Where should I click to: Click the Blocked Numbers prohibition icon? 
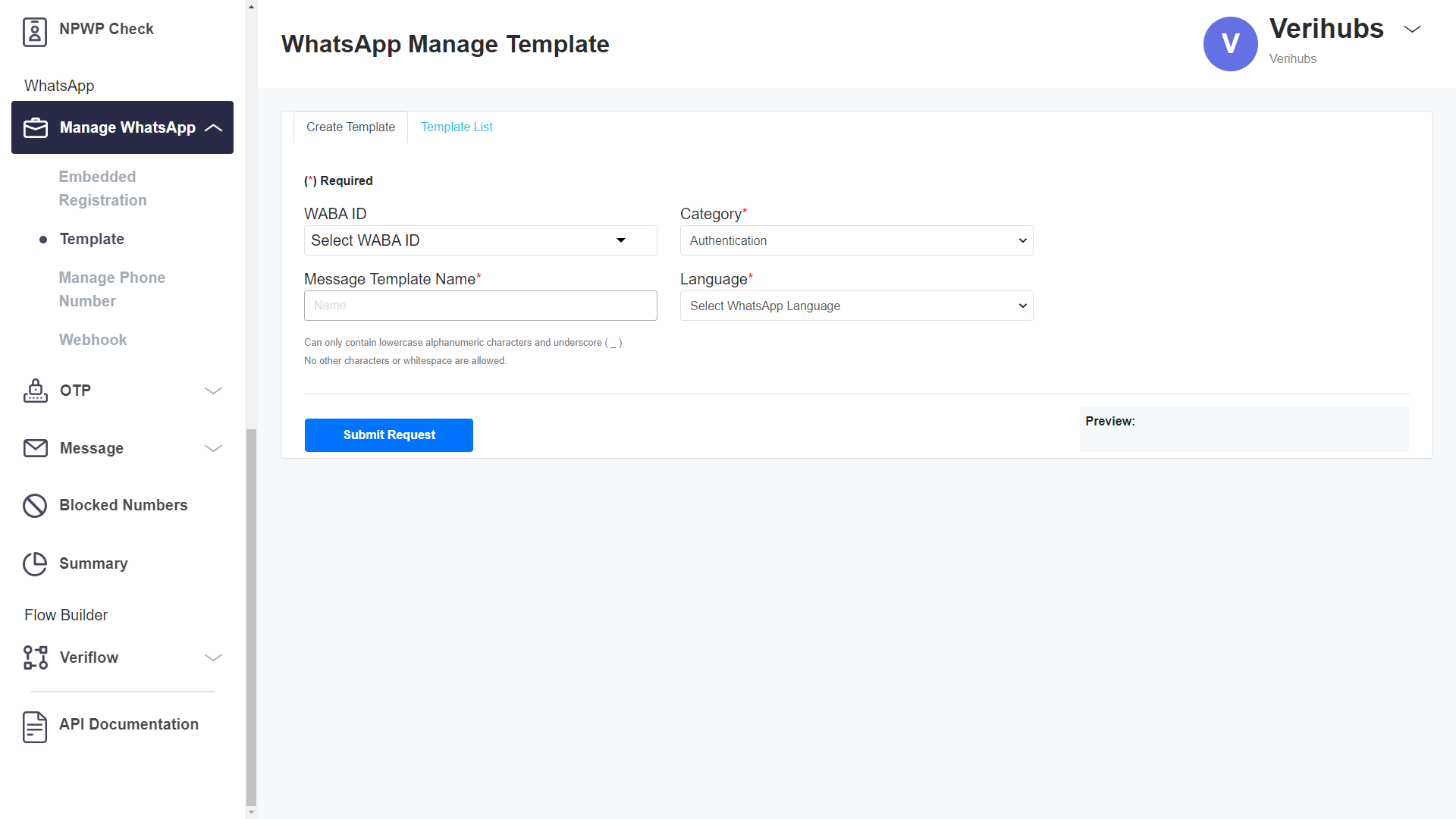click(x=35, y=506)
